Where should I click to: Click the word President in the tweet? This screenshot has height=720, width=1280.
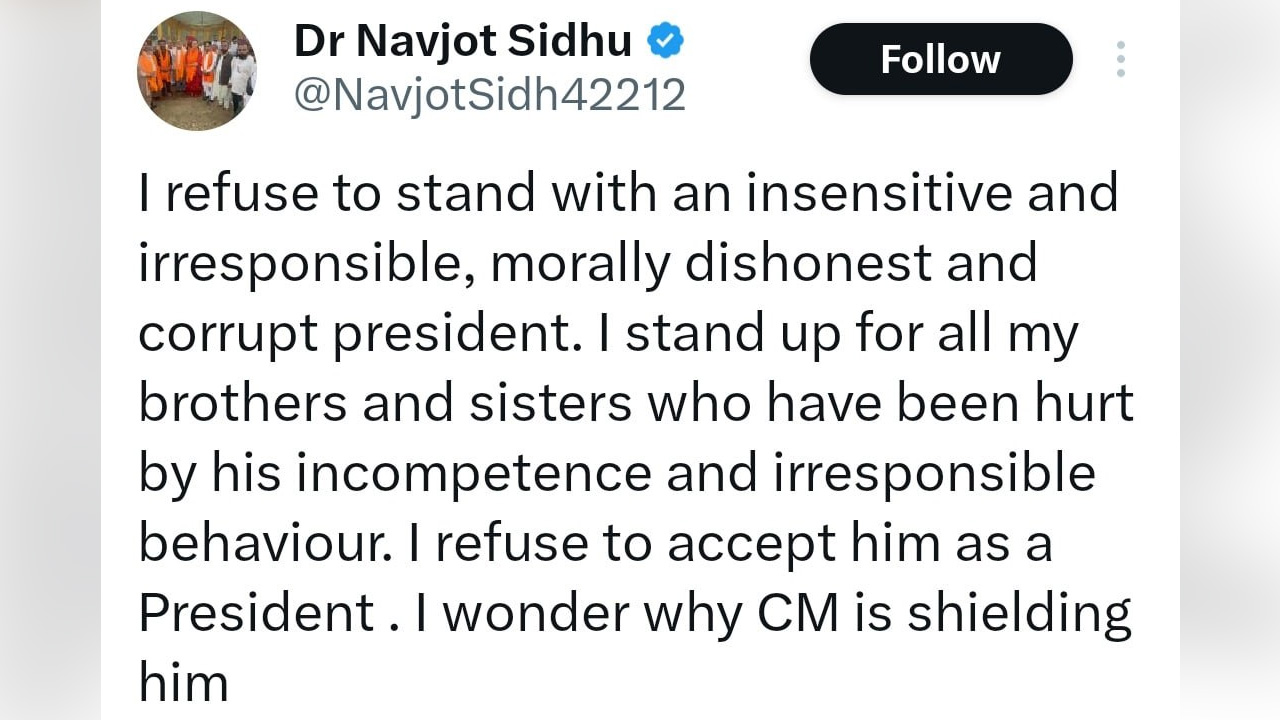tap(257, 612)
